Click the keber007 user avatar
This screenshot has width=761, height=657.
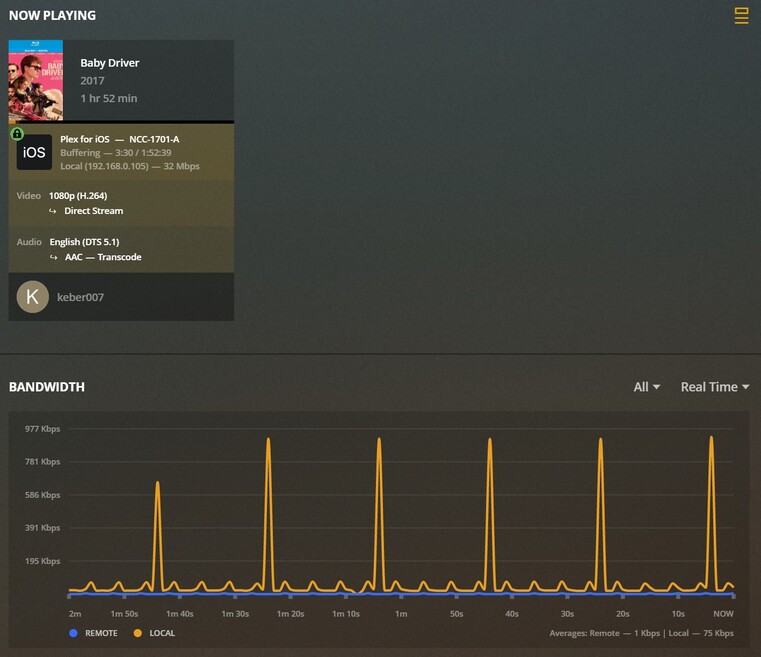click(33, 296)
